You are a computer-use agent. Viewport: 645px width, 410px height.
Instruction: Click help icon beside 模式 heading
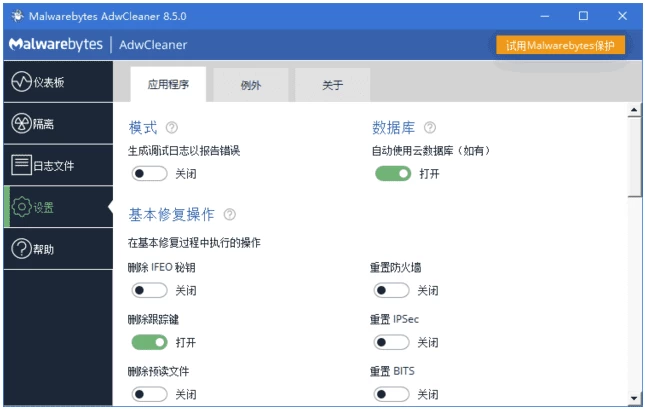pos(172,128)
